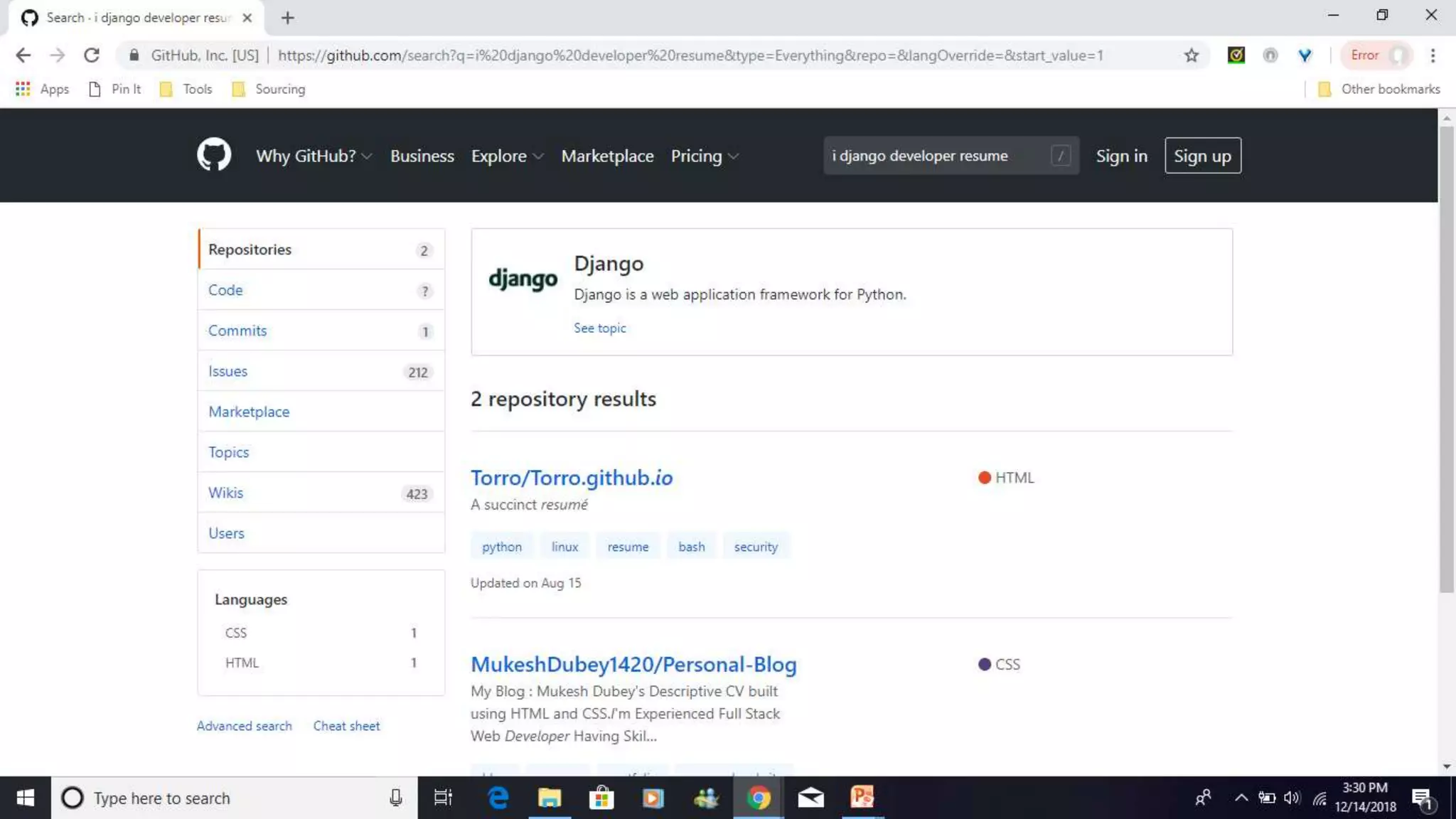
Task: Bookmark page with star icon
Action: [1192, 55]
